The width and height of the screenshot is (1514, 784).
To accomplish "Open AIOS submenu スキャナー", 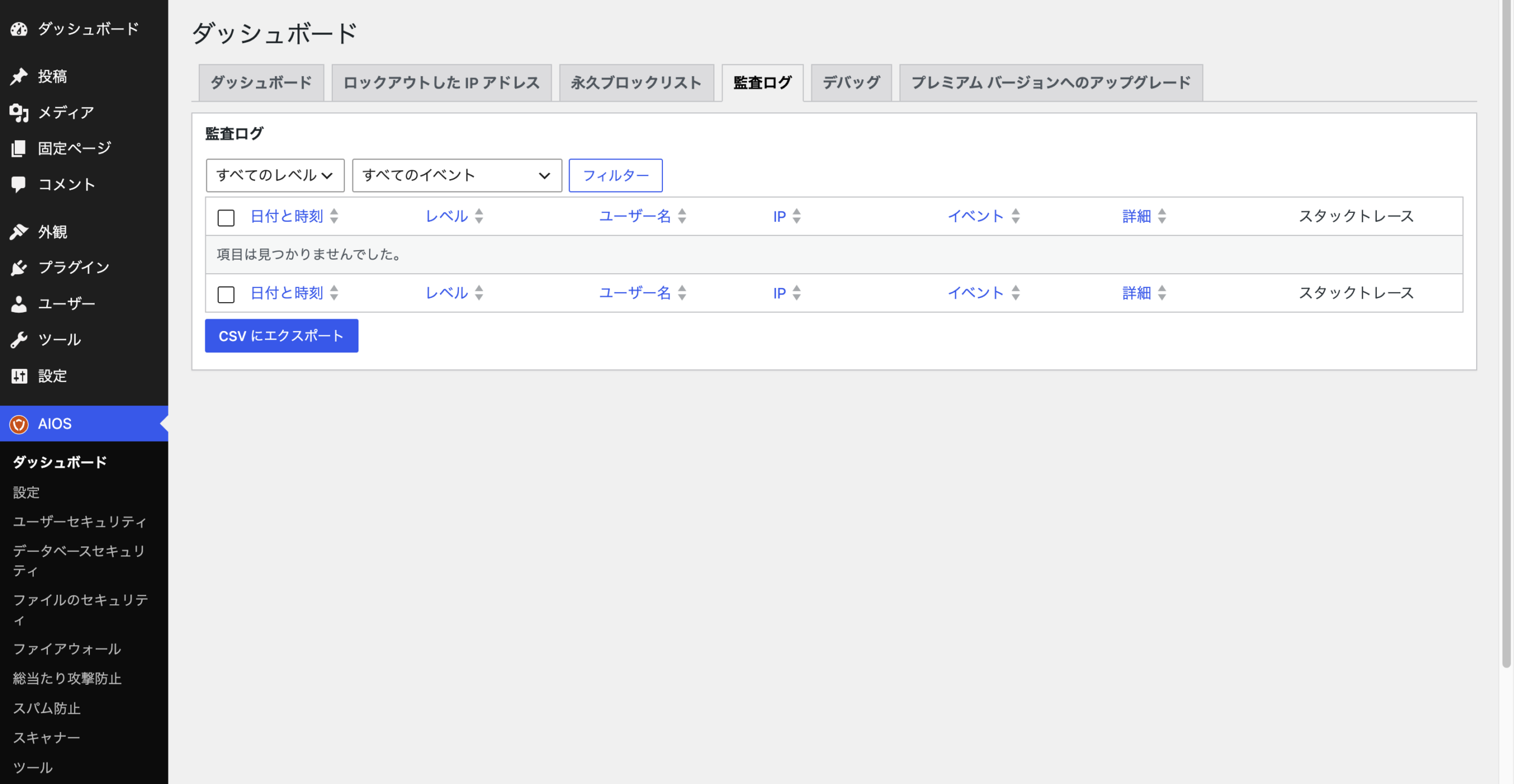I will (x=47, y=738).
